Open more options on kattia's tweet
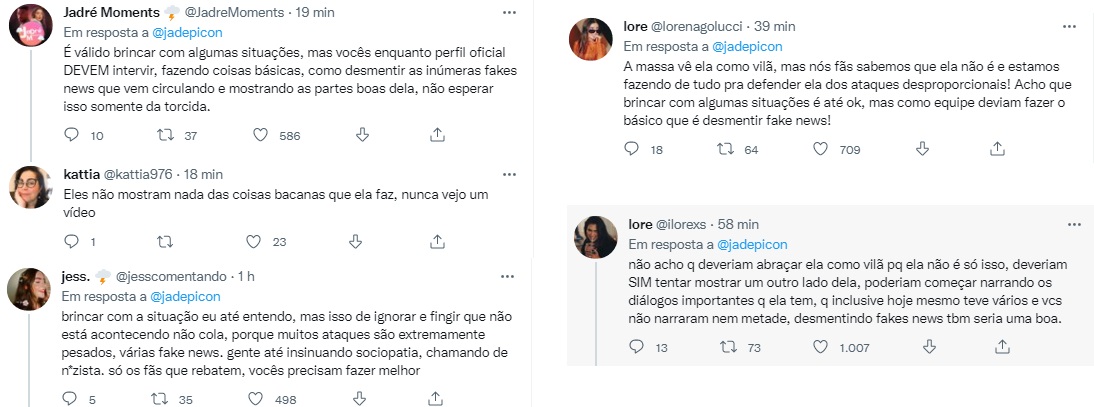 [509, 173]
